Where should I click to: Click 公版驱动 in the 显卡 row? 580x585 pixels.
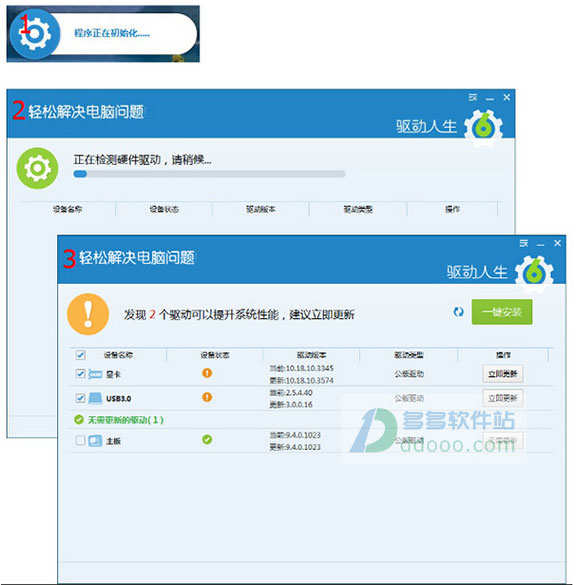tap(409, 374)
